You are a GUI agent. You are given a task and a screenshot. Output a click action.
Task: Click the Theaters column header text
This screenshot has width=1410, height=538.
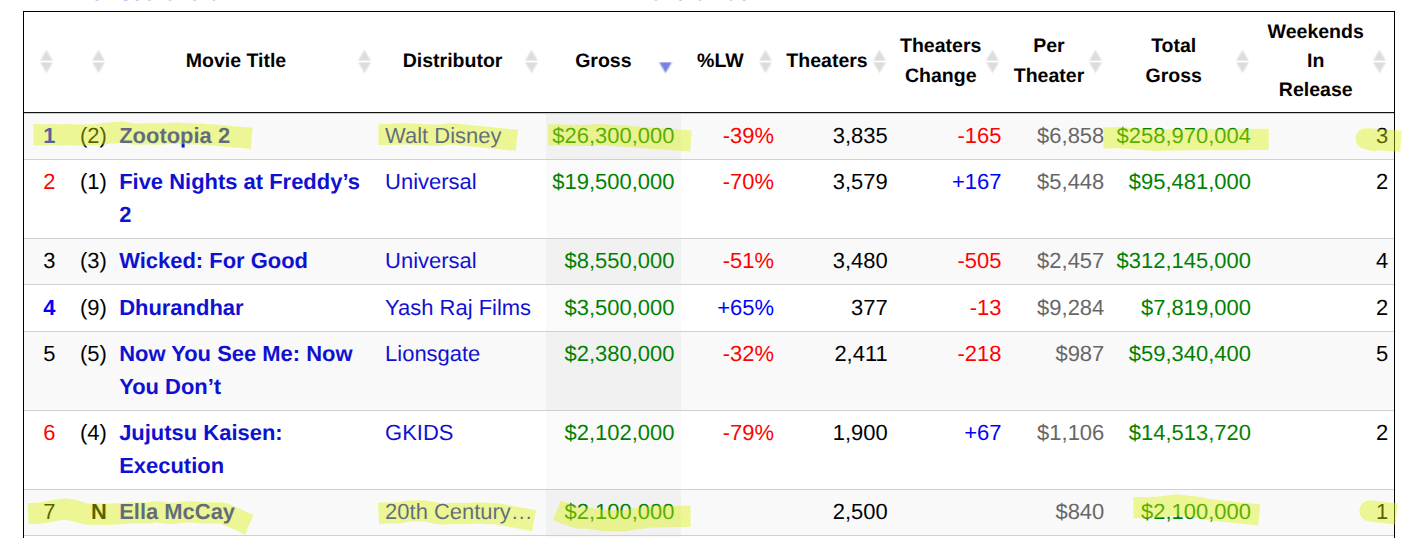pos(826,61)
